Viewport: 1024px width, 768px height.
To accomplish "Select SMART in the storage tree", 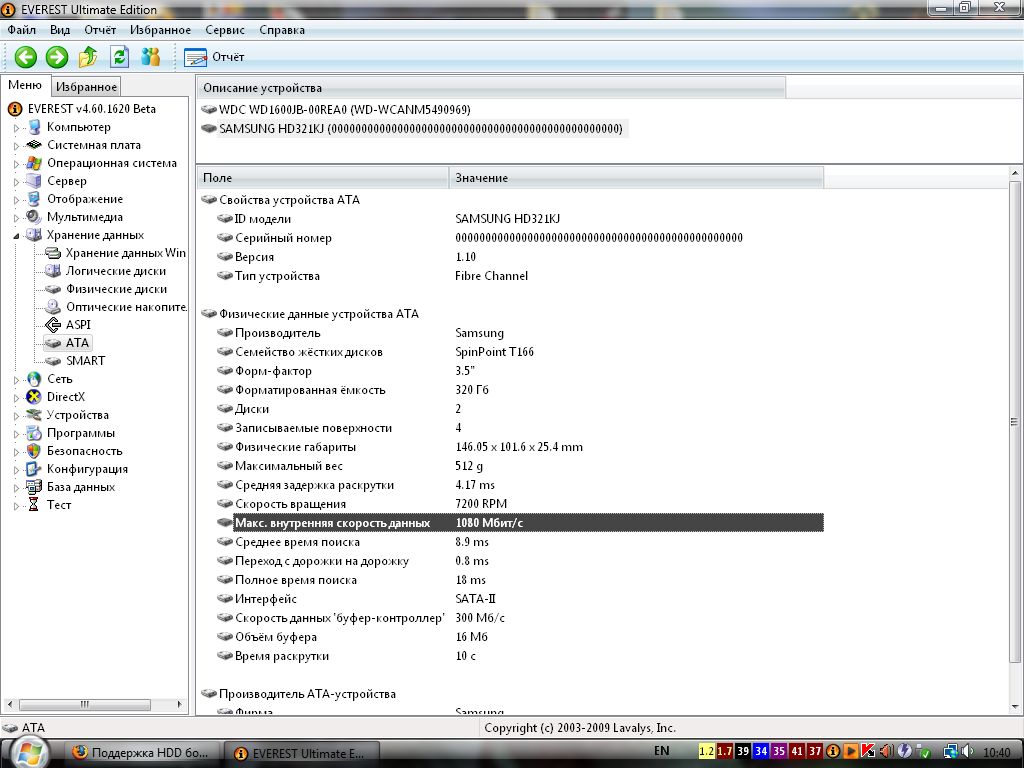I will point(85,361).
